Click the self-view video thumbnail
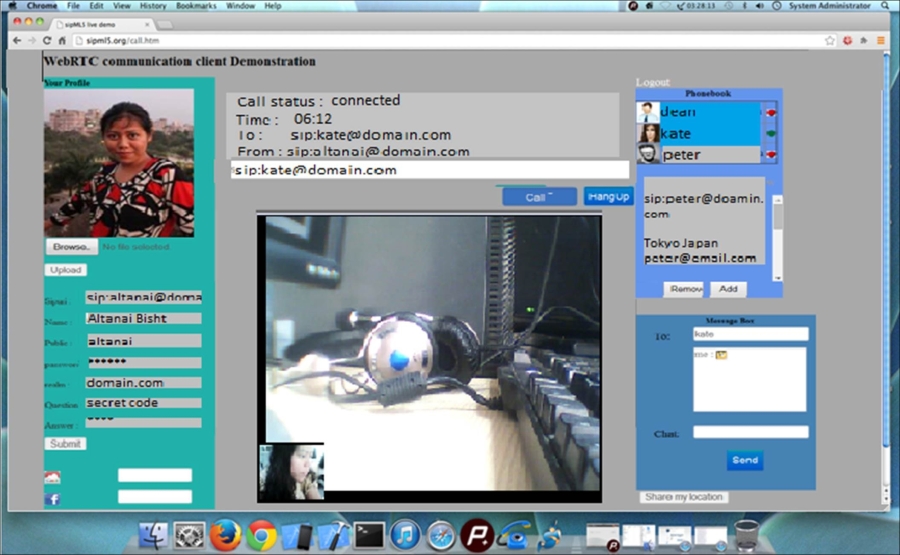The width and height of the screenshot is (900, 555). 292,472
